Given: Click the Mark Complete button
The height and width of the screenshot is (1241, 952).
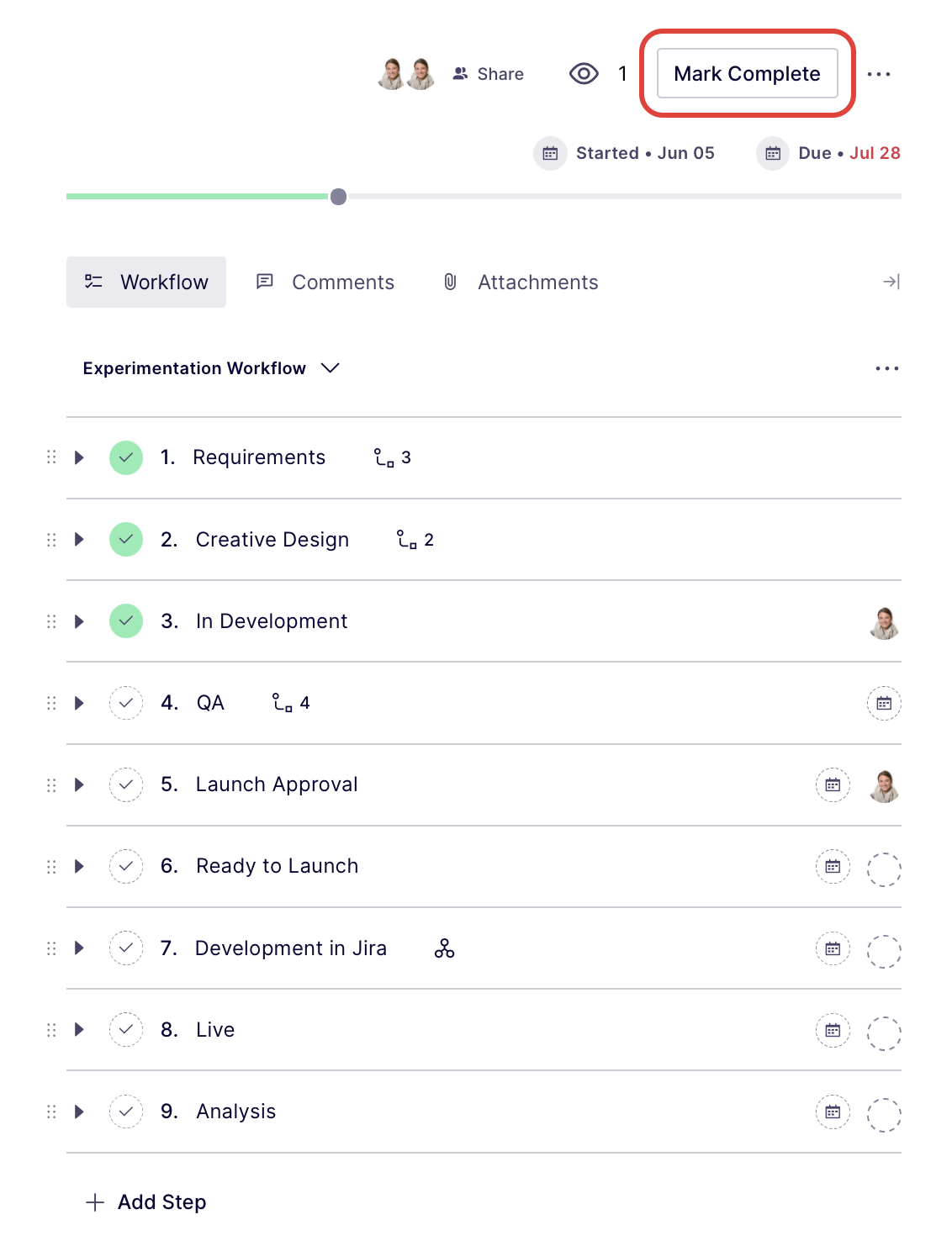Looking at the screenshot, I should (747, 74).
